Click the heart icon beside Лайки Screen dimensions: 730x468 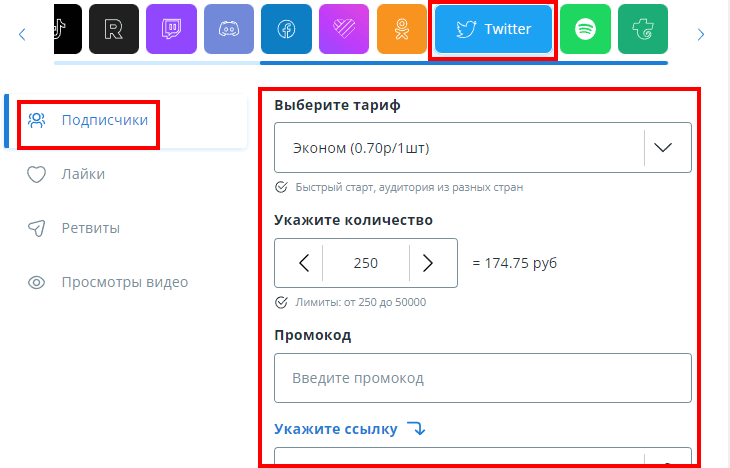click(x=36, y=175)
